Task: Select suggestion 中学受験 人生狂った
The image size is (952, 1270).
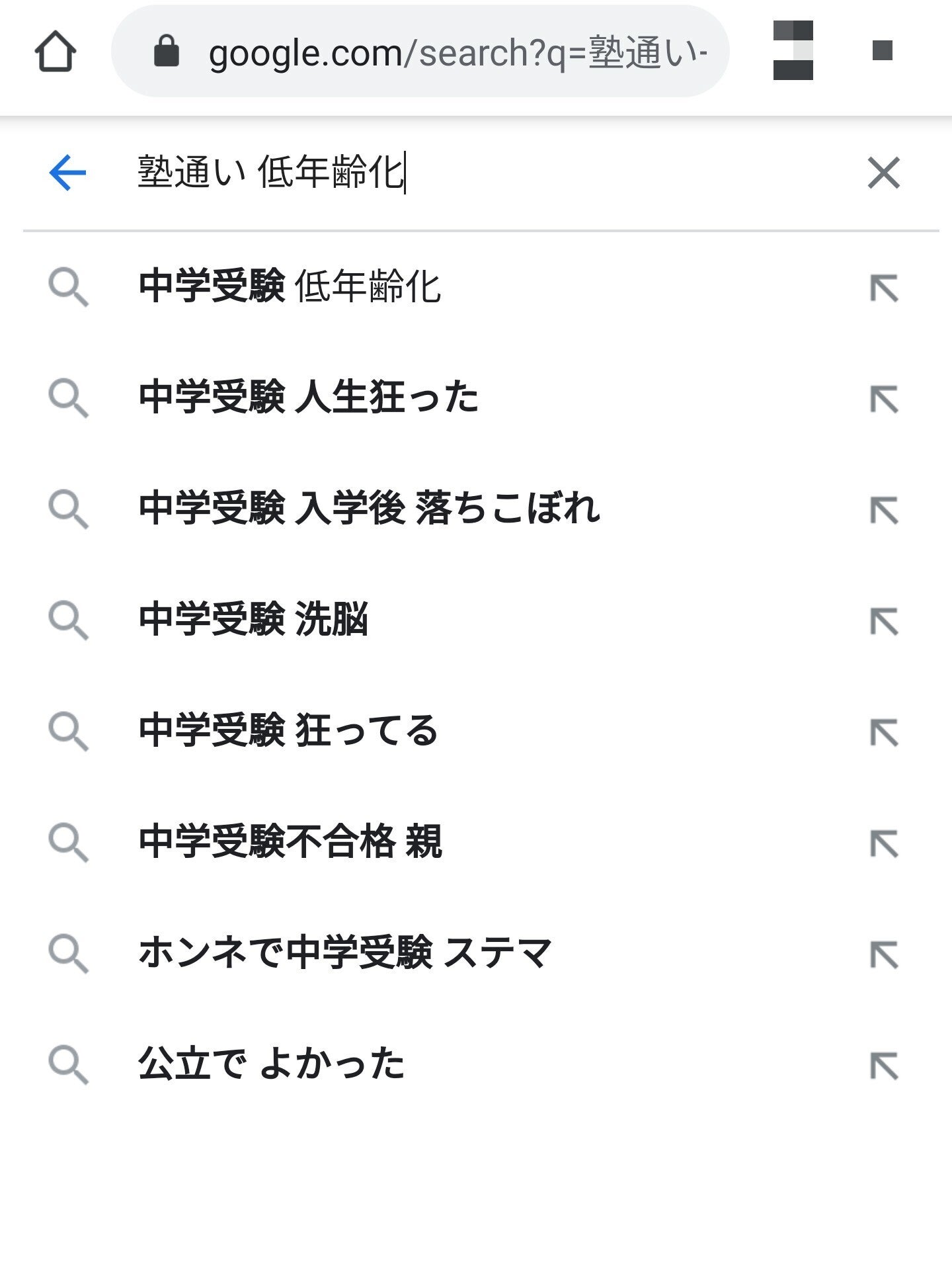Action: (x=308, y=398)
